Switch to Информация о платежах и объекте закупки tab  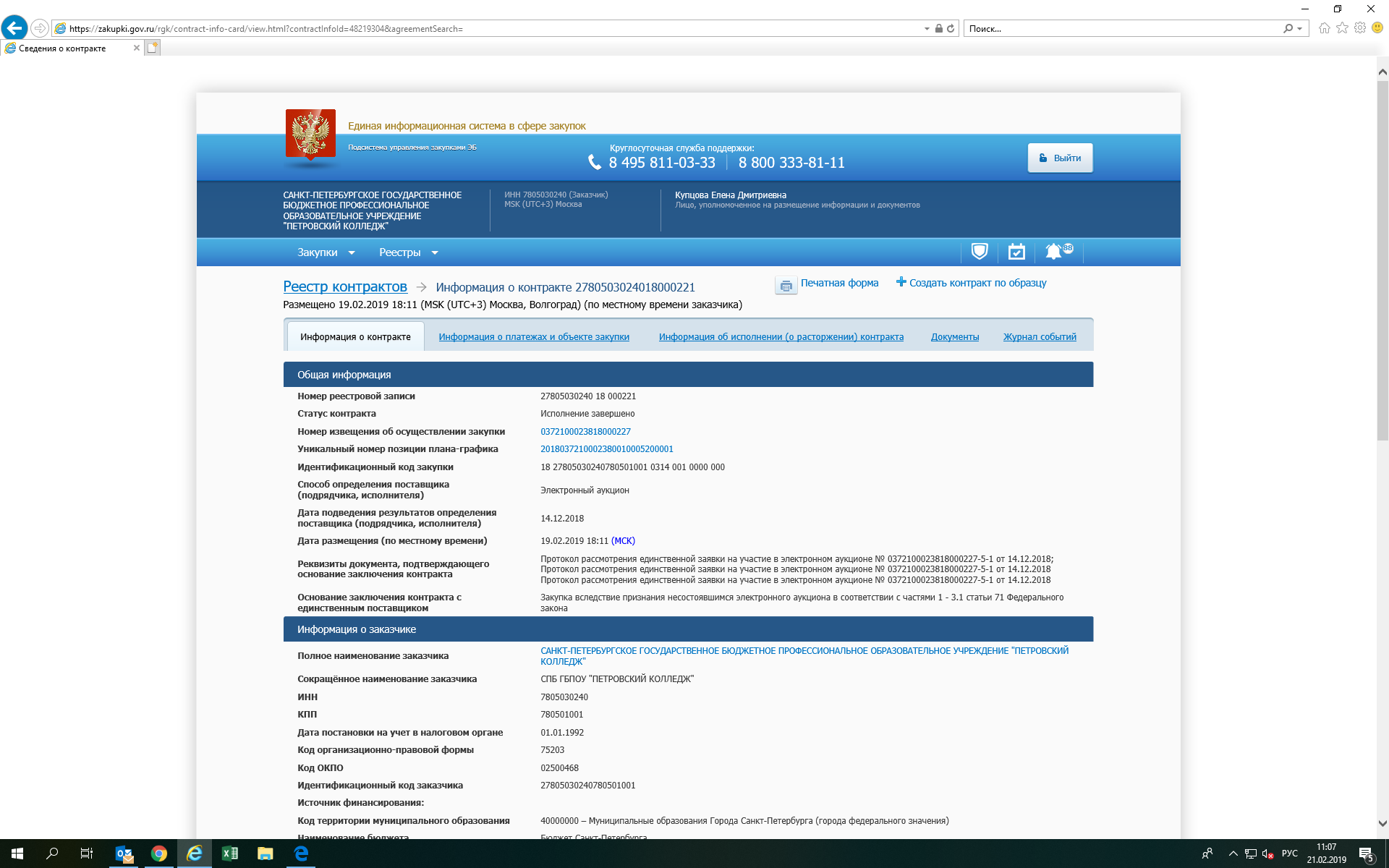point(534,337)
